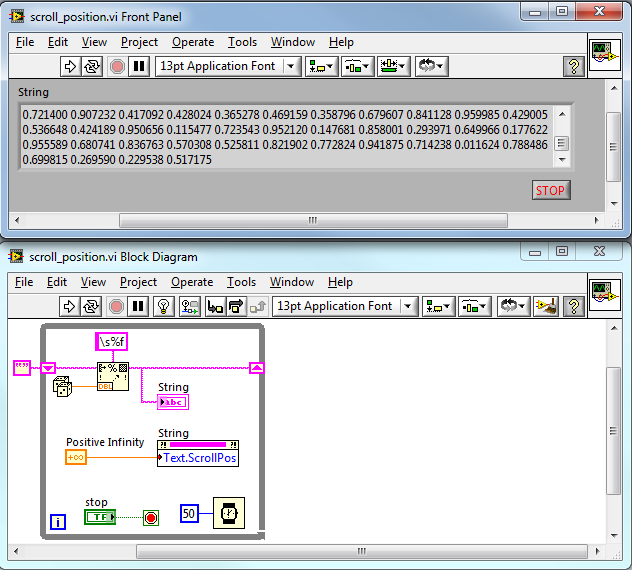Click Abort Execution in Front Panel toolbar
The image size is (632, 570).
[x=117, y=66]
